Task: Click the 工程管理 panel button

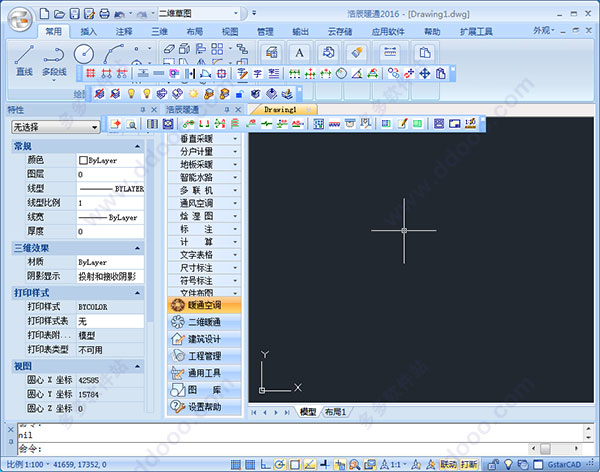Action: click(204, 356)
